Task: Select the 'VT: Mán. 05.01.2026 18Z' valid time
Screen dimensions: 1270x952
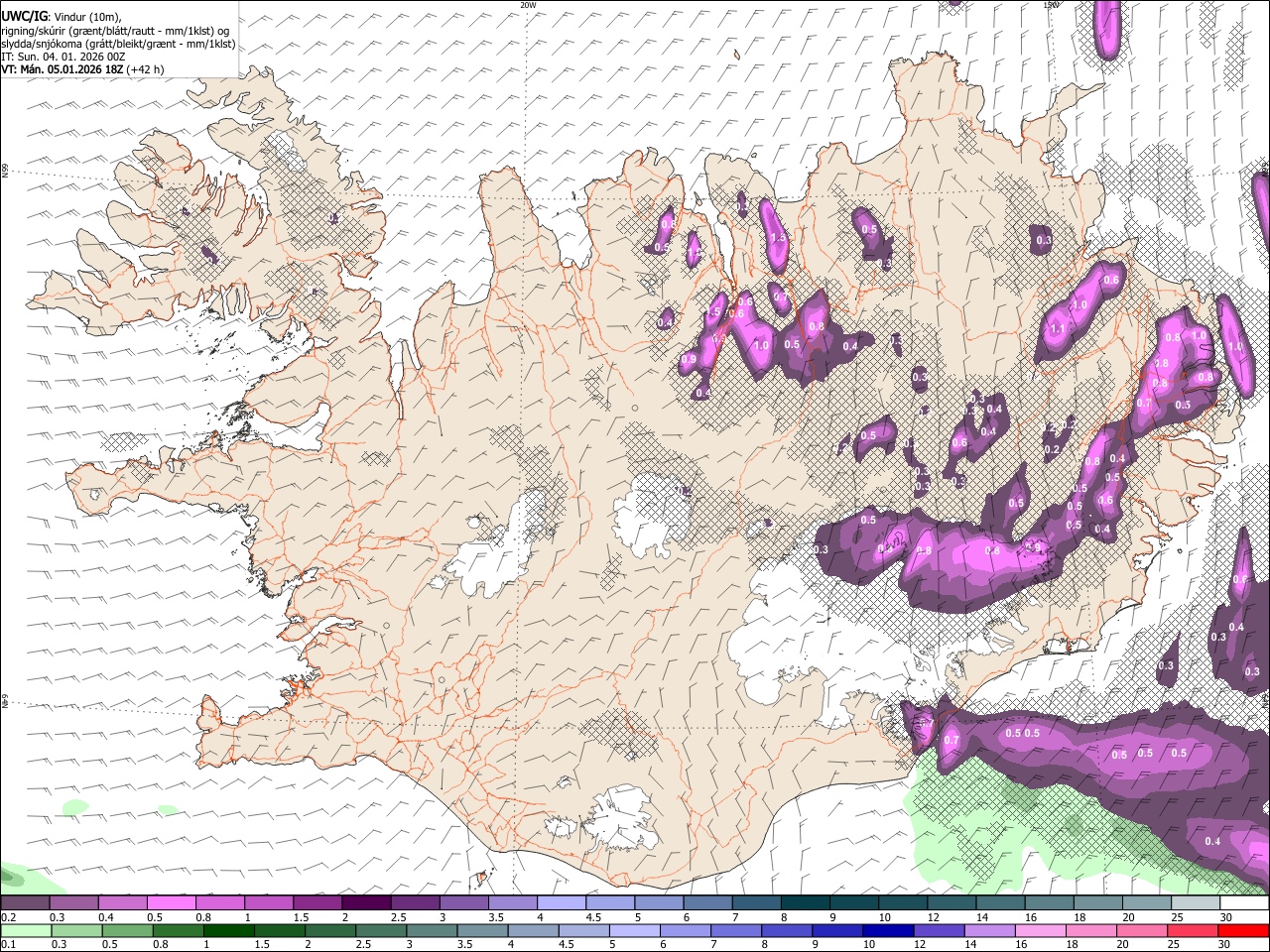Action: (62, 69)
